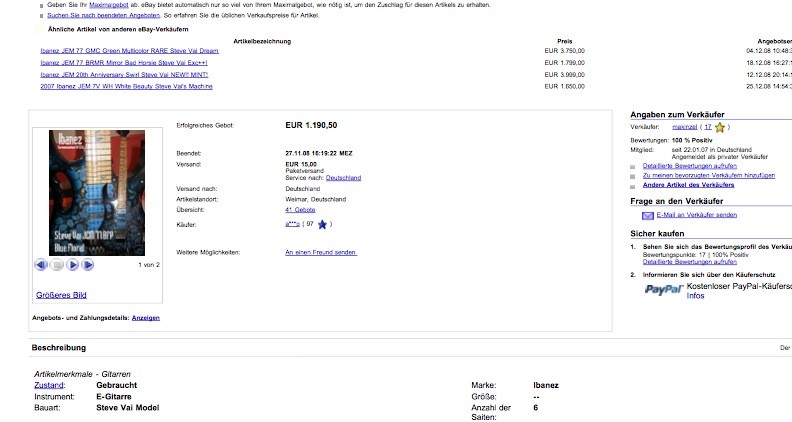Advance to next image with play arrow
This screenshot has width=792, height=422.
click(x=72, y=264)
